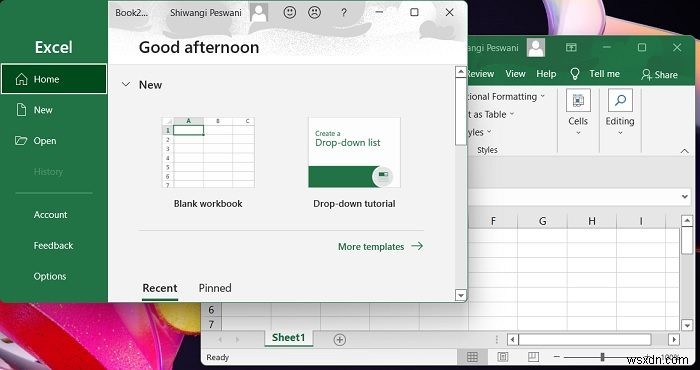Collapse the ribbon with the caret
This screenshot has height=370, width=700.
point(684,151)
